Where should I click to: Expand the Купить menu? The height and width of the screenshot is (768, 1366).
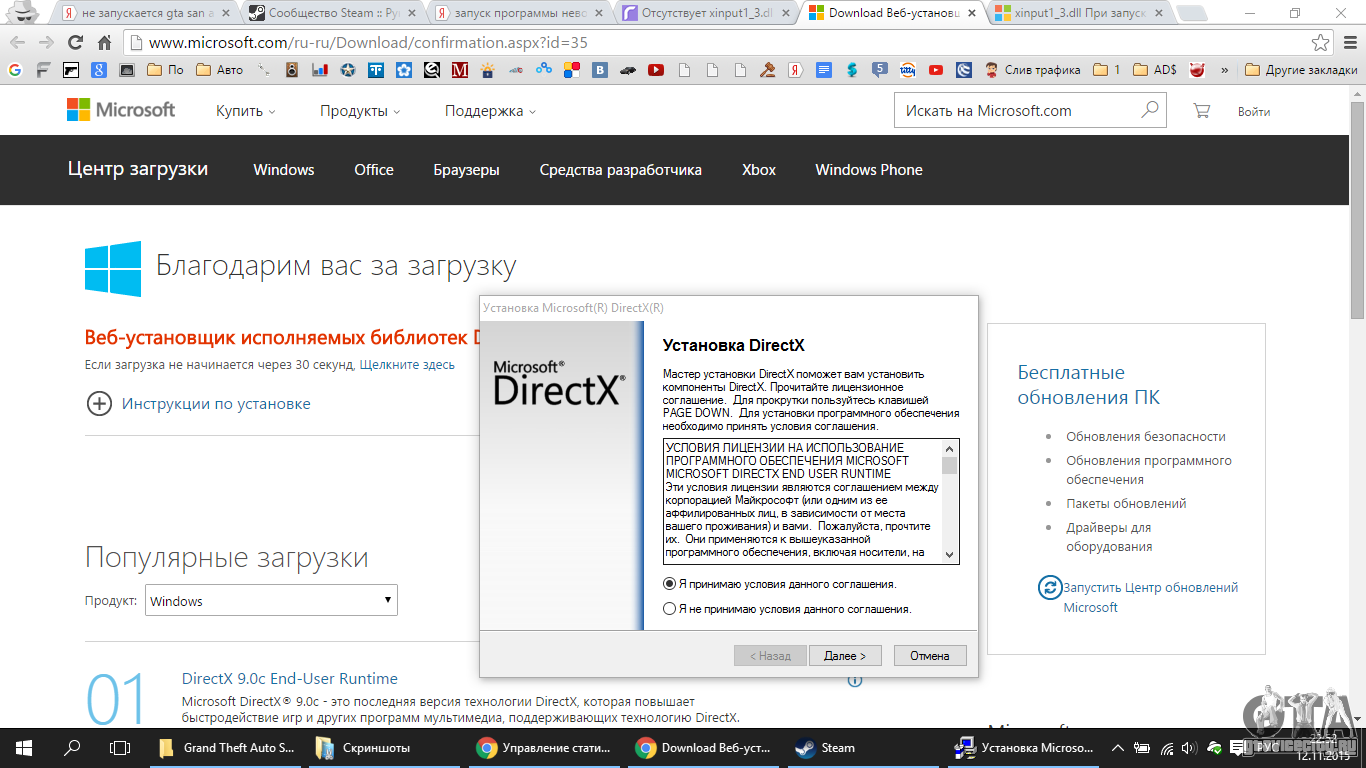[x=245, y=111]
